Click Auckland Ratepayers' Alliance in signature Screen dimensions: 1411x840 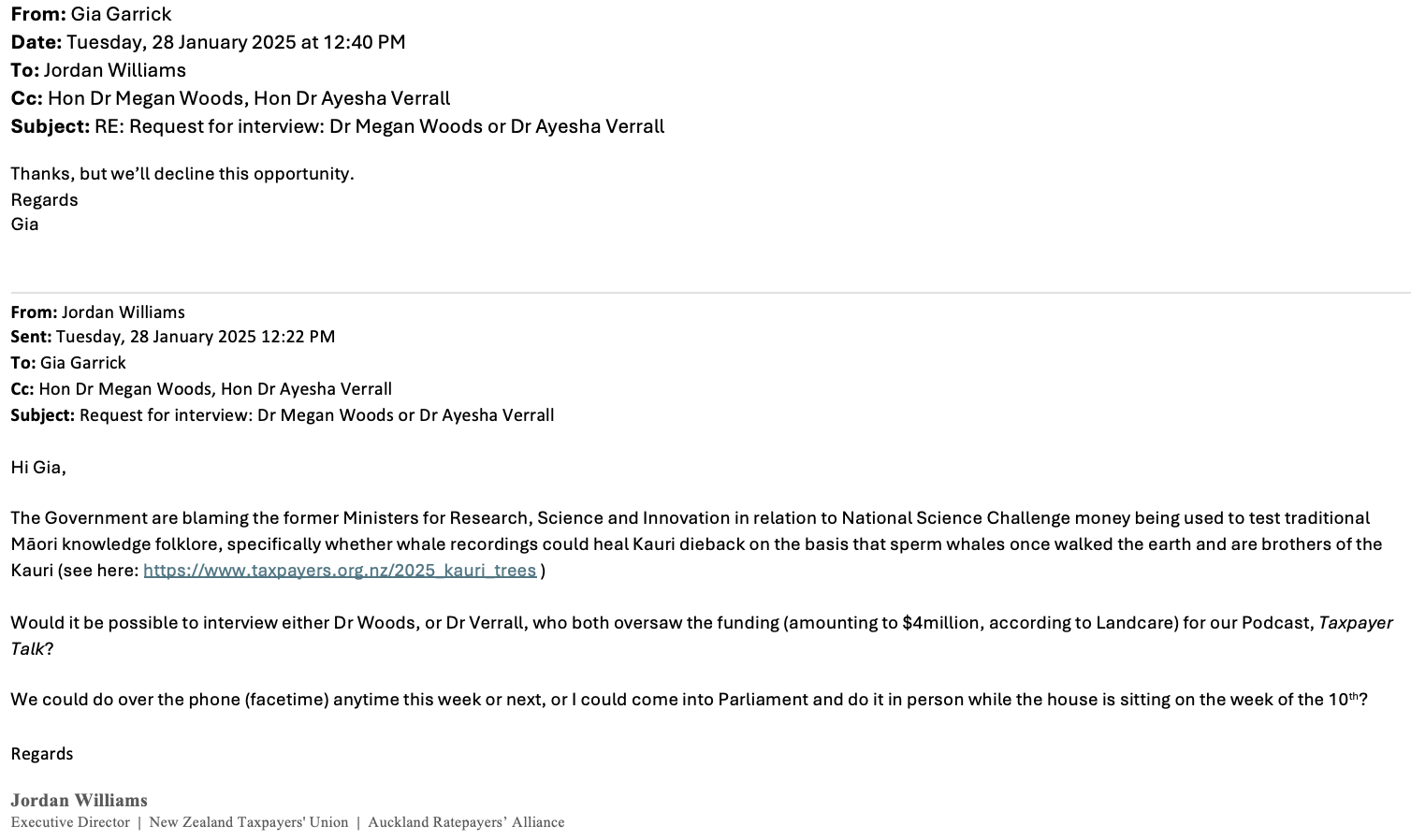click(466, 822)
